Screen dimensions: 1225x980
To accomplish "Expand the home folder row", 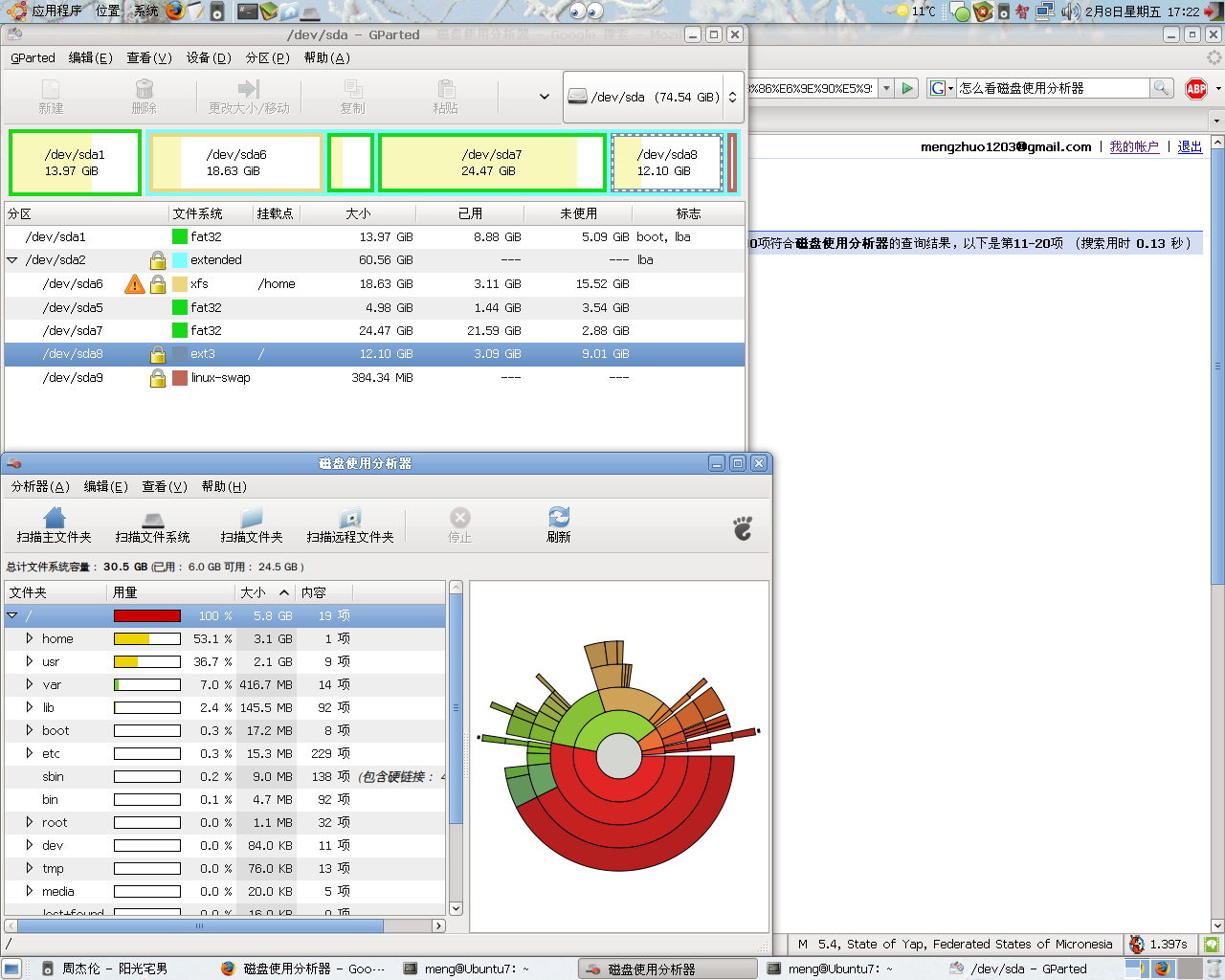I will [30, 638].
